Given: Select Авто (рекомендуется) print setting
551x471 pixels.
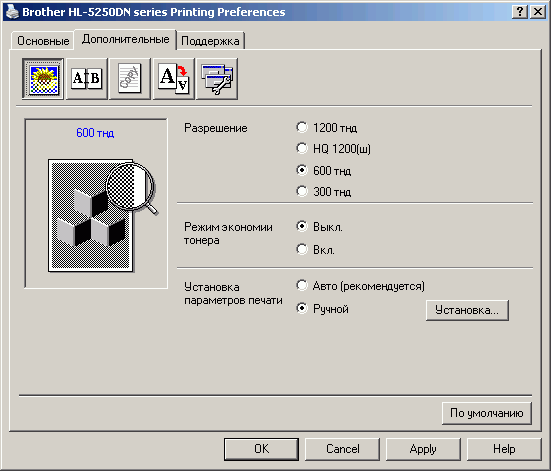Looking at the screenshot, I should tap(360, 286).
